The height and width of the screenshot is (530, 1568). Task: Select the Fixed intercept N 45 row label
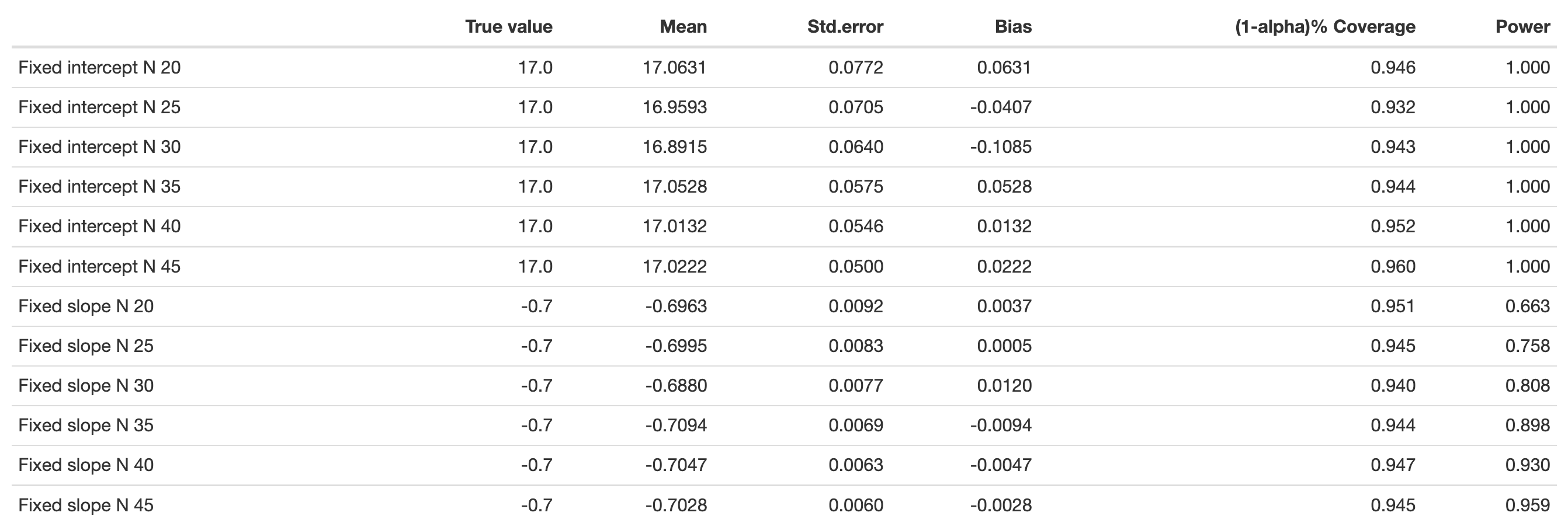[x=99, y=267]
